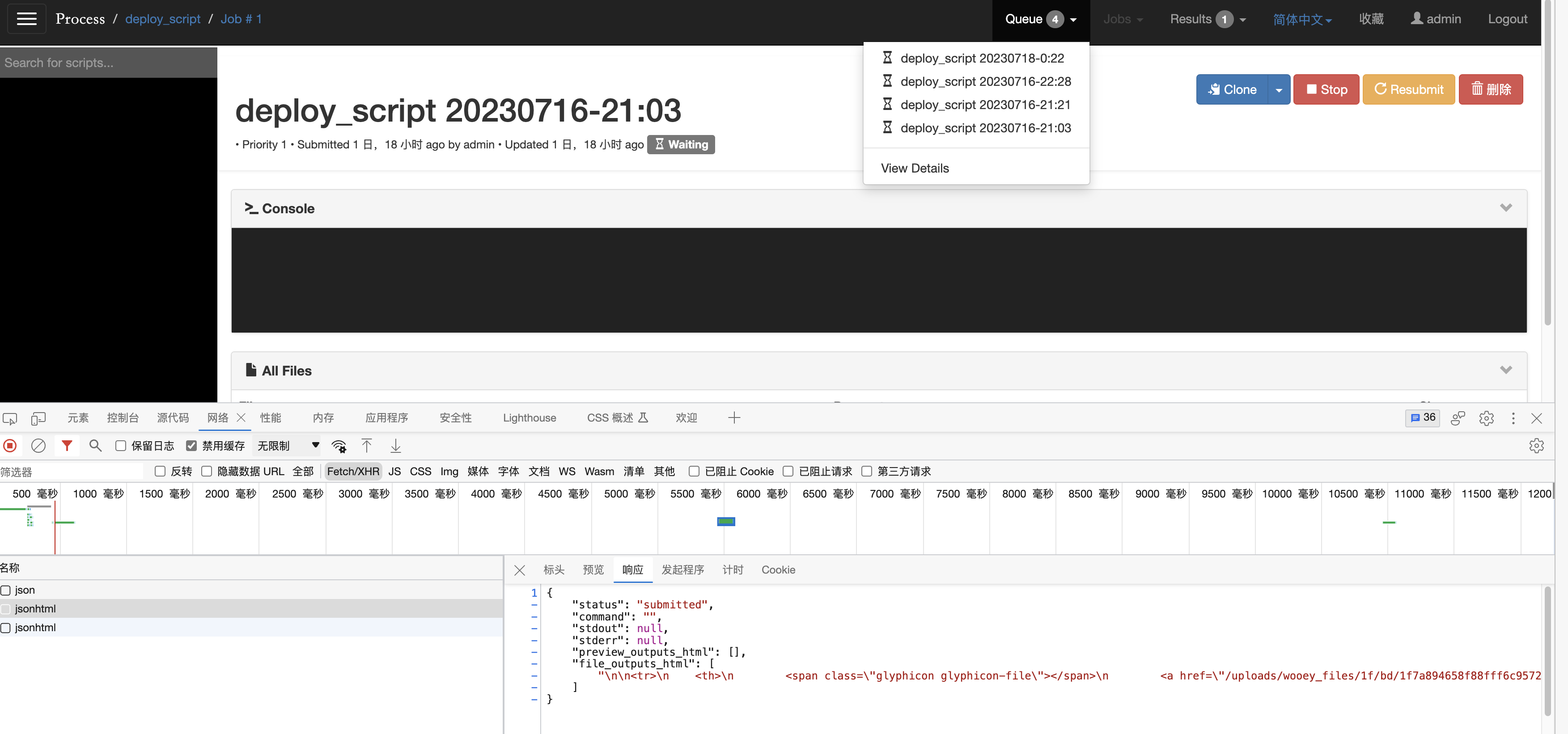
Task: Collapse the All Files panel
Action: click(x=1507, y=369)
